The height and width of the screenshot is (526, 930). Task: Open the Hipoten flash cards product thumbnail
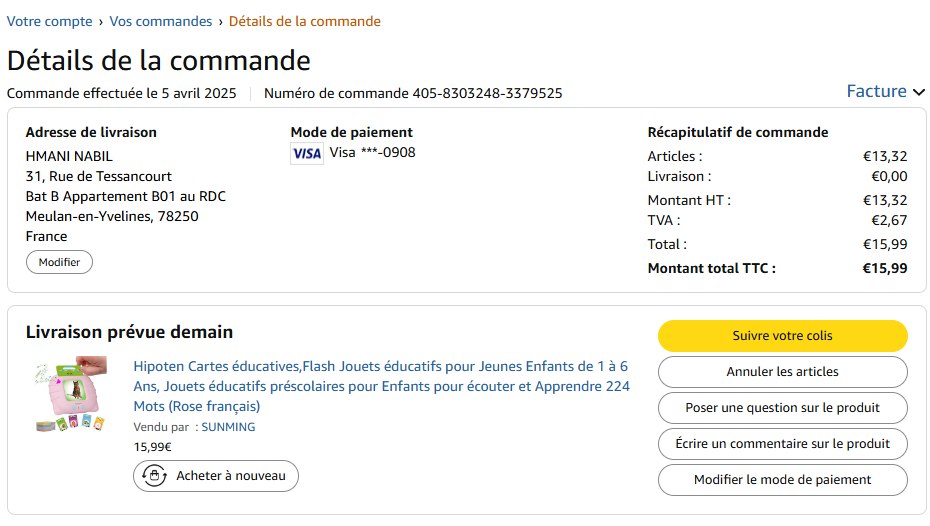point(68,394)
